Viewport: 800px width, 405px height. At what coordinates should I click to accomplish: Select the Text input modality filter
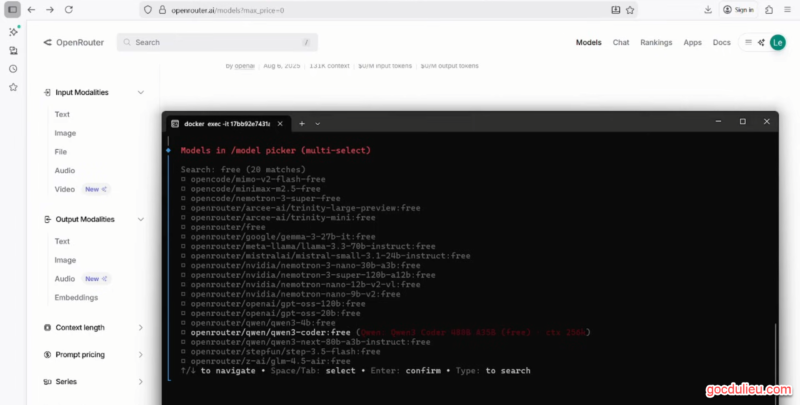click(62, 114)
